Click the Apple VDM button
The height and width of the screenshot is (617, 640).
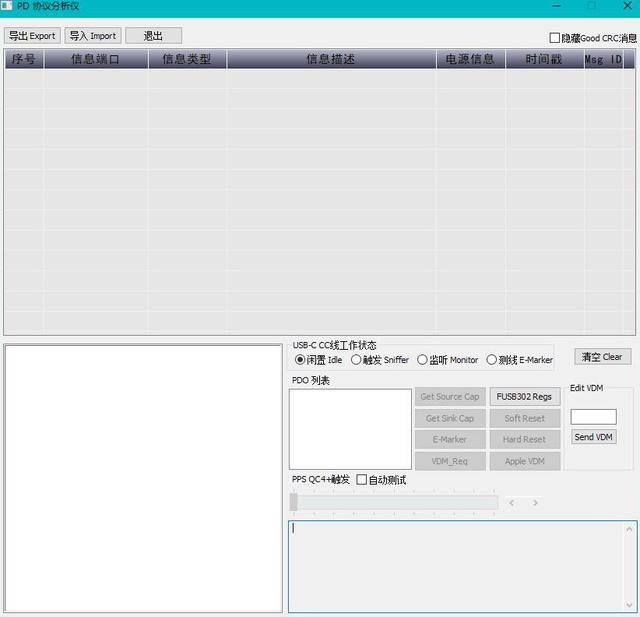tap(524, 461)
